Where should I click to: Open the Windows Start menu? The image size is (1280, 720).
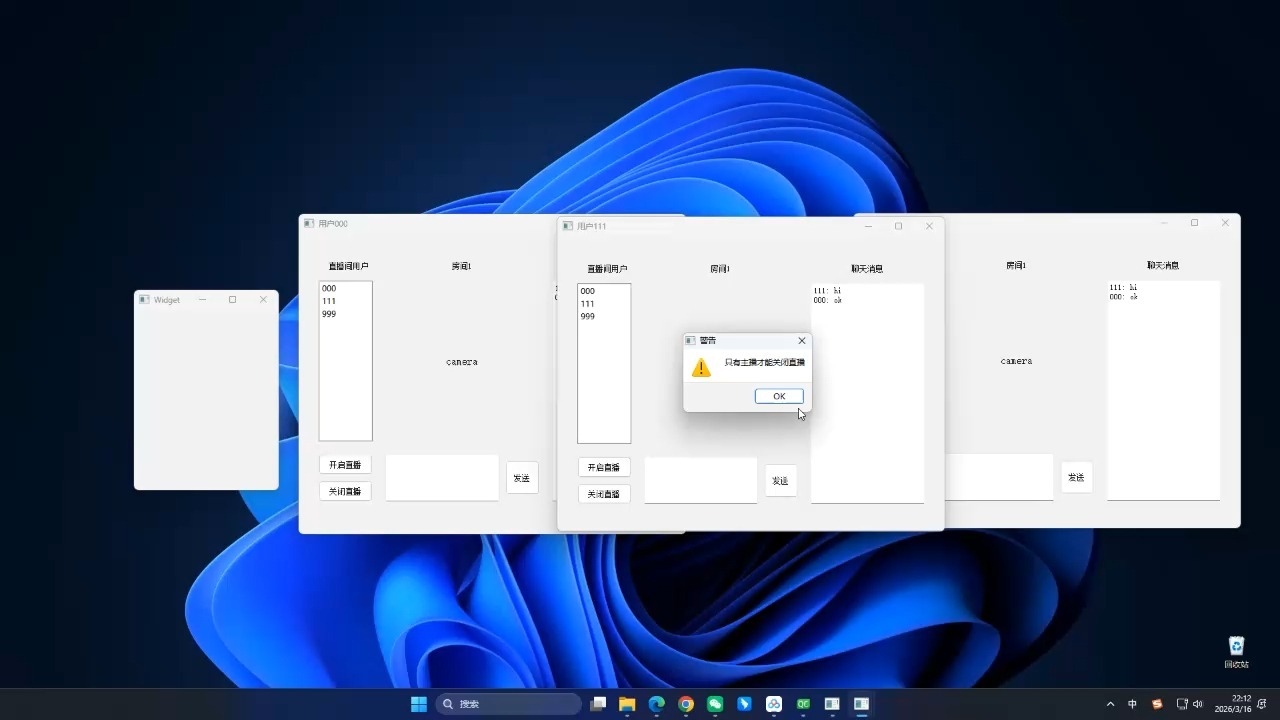click(x=419, y=704)
